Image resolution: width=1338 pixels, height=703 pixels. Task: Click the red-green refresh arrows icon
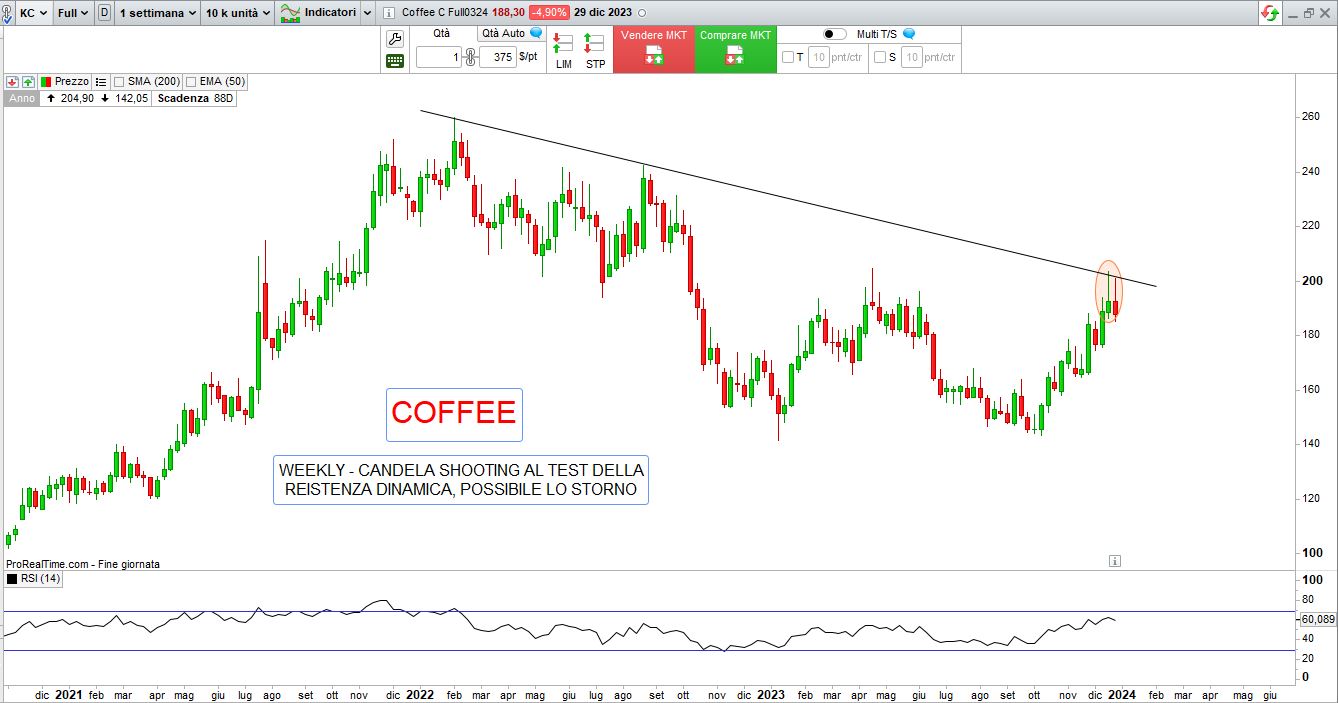[x=1270, y=13]
